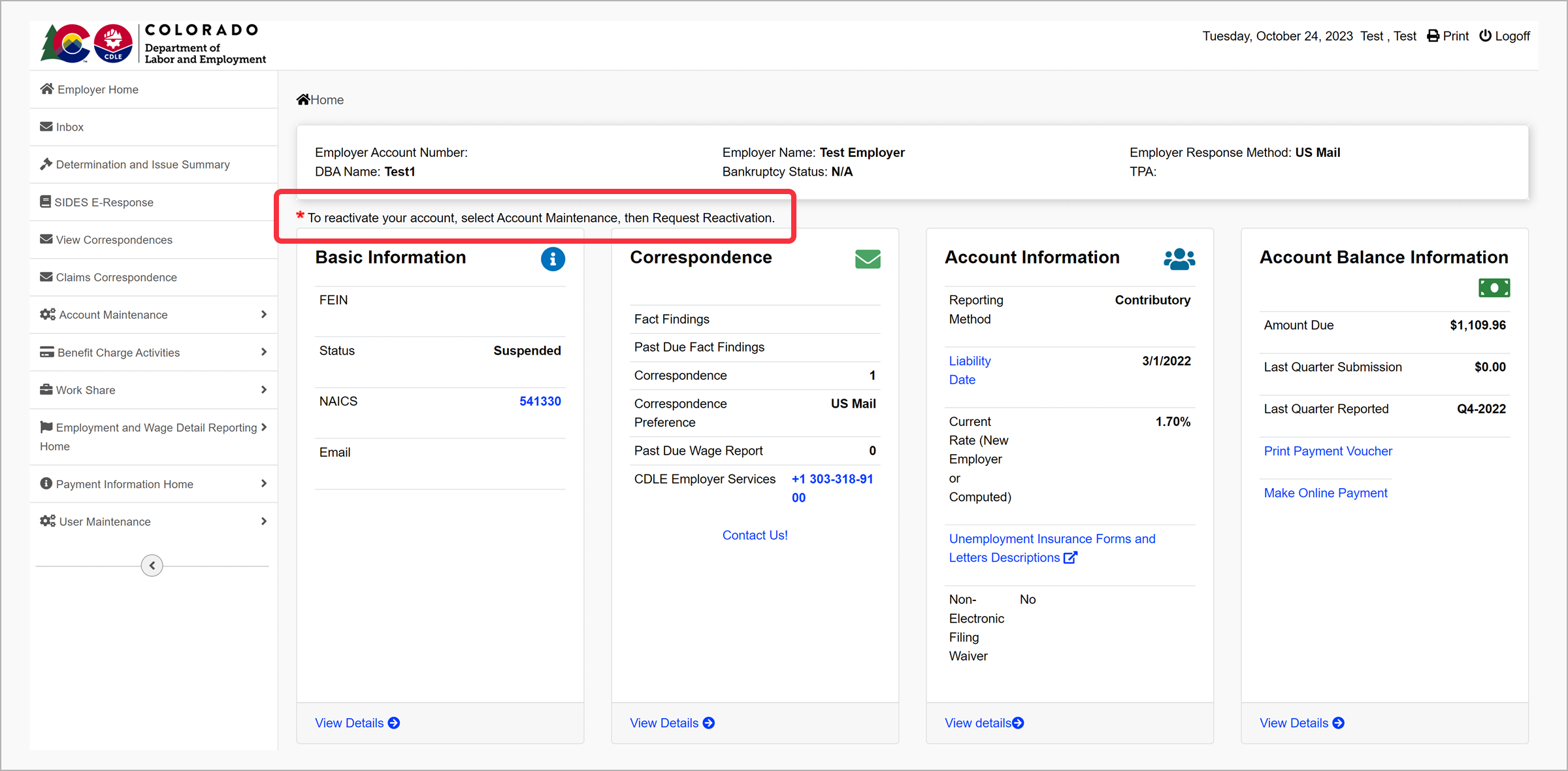The height and width of the screenshot is (771, 1568).
Task: Expand the Account Maintenance submenu chevron
Action: (x=264, y=314)
